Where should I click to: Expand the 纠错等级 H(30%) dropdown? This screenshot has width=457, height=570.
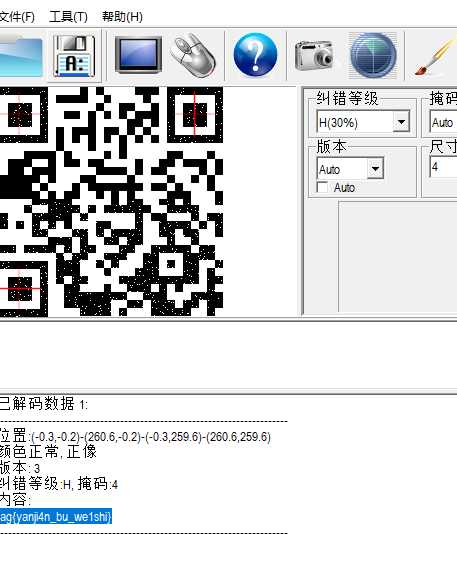coord(401,122)
